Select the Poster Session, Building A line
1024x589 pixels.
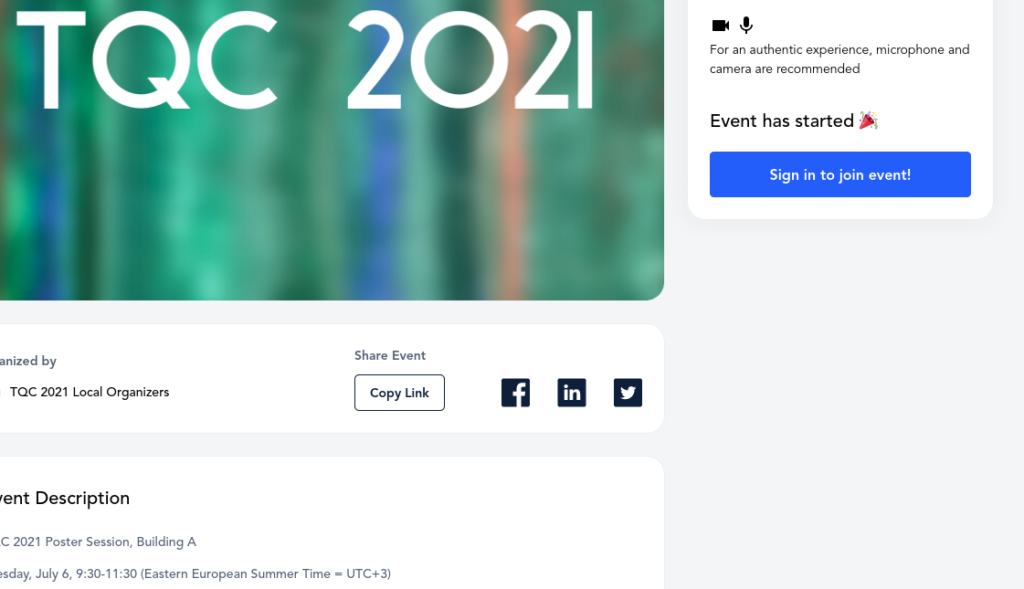pos(98,542)
